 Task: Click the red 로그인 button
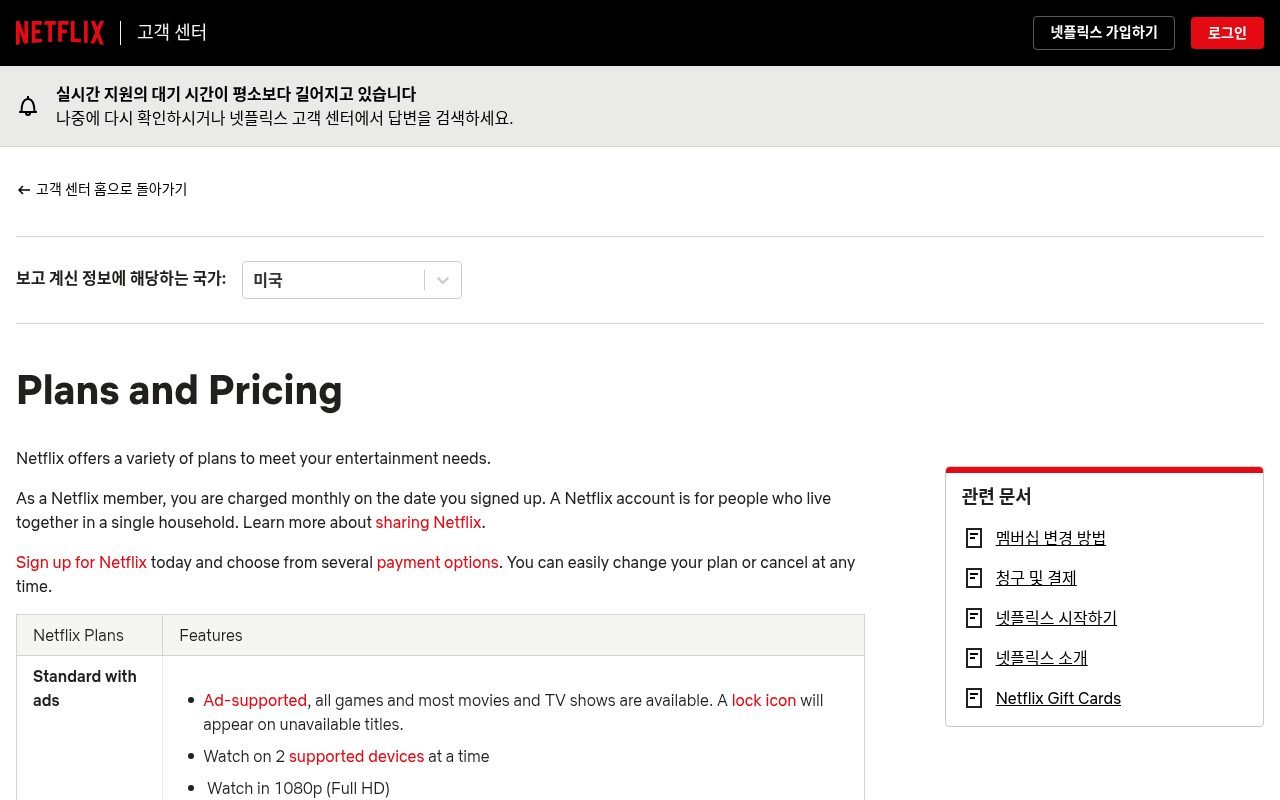point(1227,33)
